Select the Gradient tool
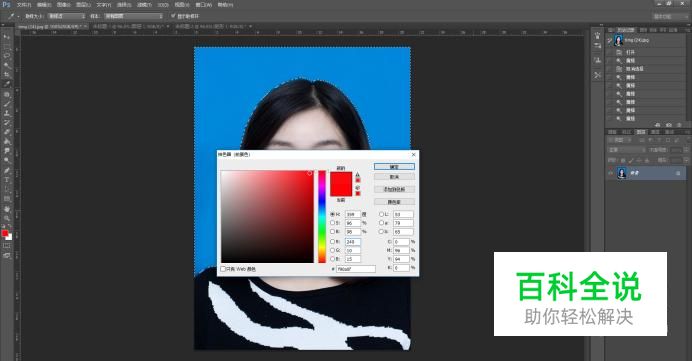This screenshot has height=361, width=692. (x=7, y=141)
